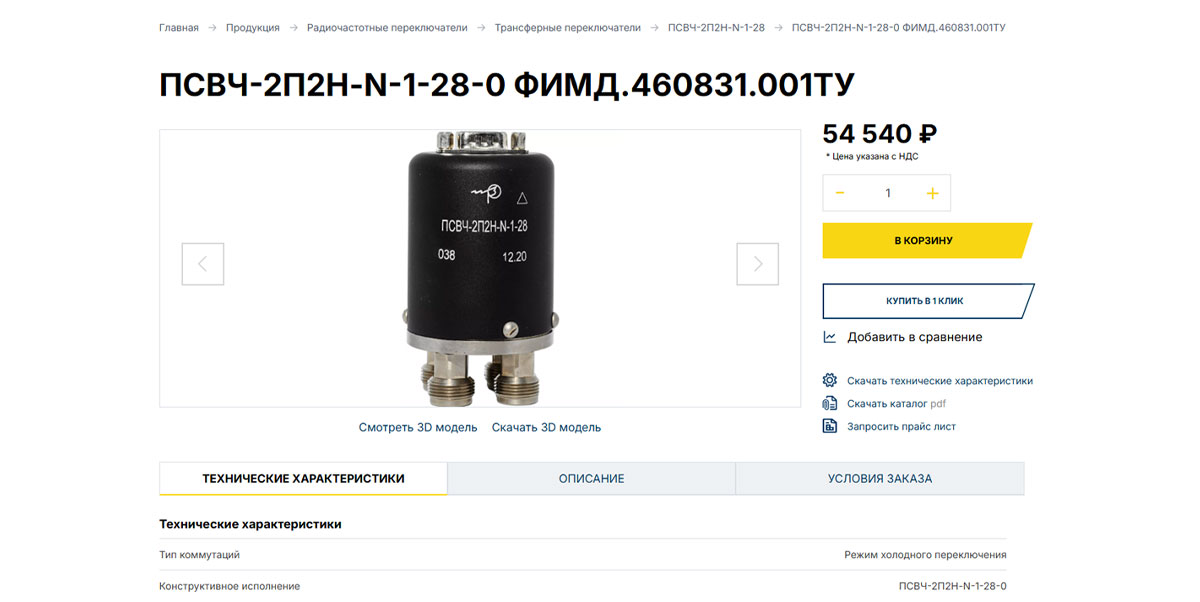Click the gear icon for technical specs
Image resolution: width=1200 pixels, height=602 pixels.
pyautogui.click(x=829, y=380)
